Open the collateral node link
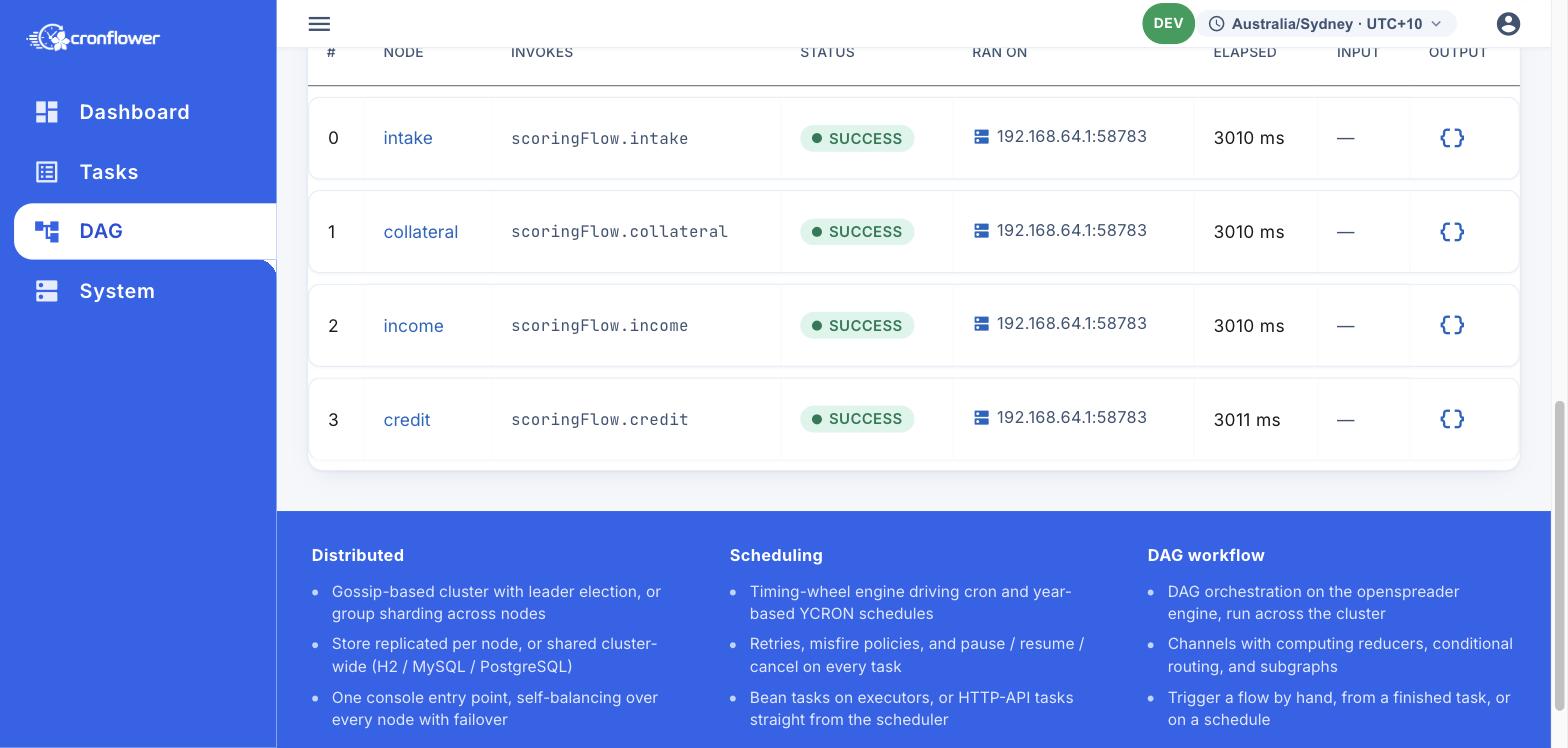 pos(421,232)
